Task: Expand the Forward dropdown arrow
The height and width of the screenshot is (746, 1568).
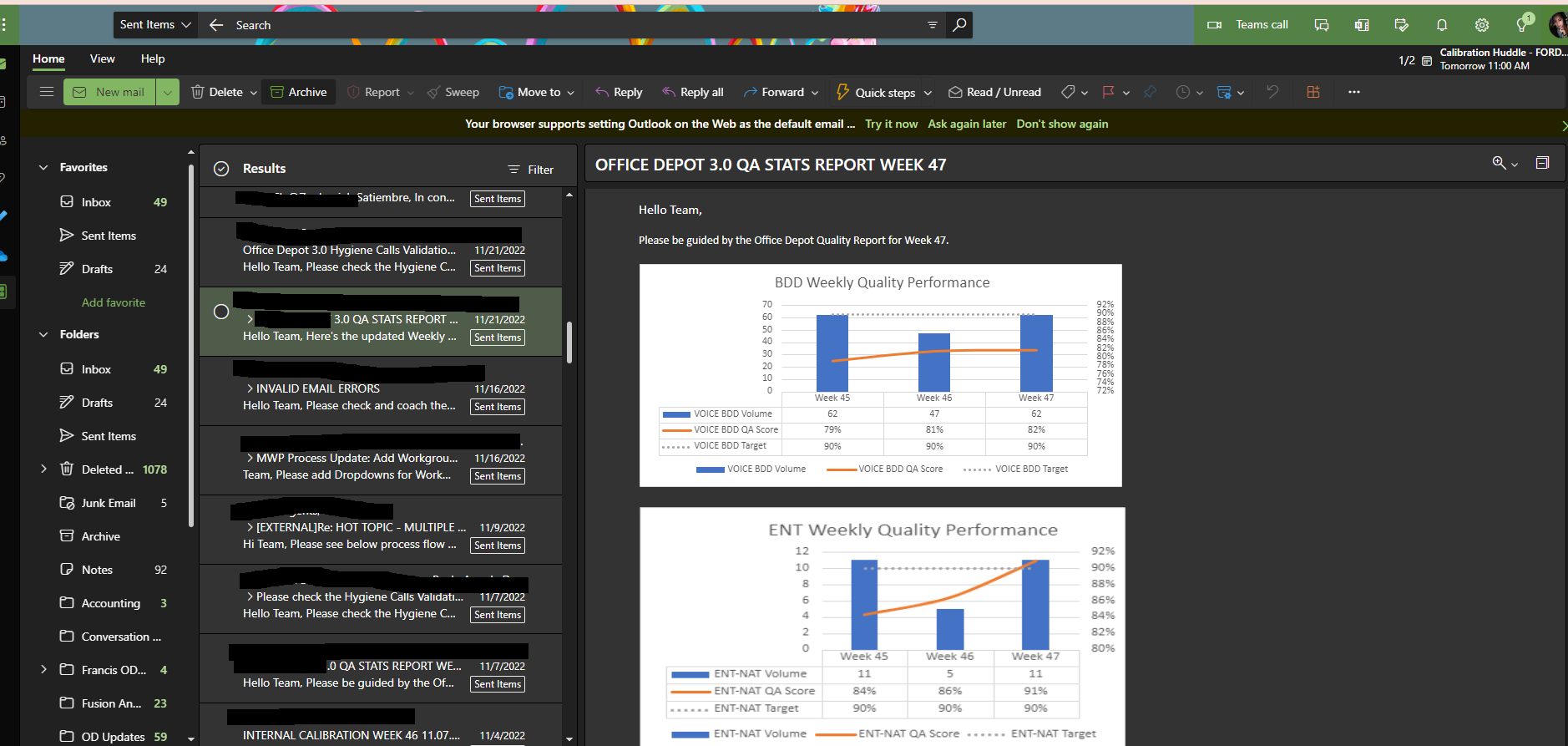Action: (815, 93)
